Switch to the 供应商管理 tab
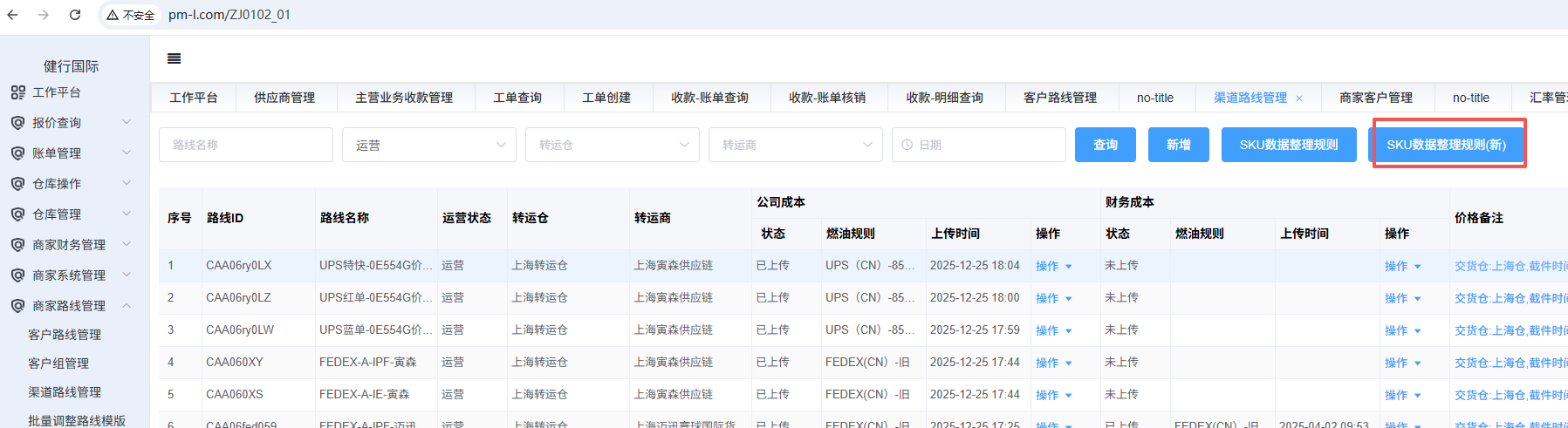The height and width of the screenshot is (428, 1568). point(284,98)
